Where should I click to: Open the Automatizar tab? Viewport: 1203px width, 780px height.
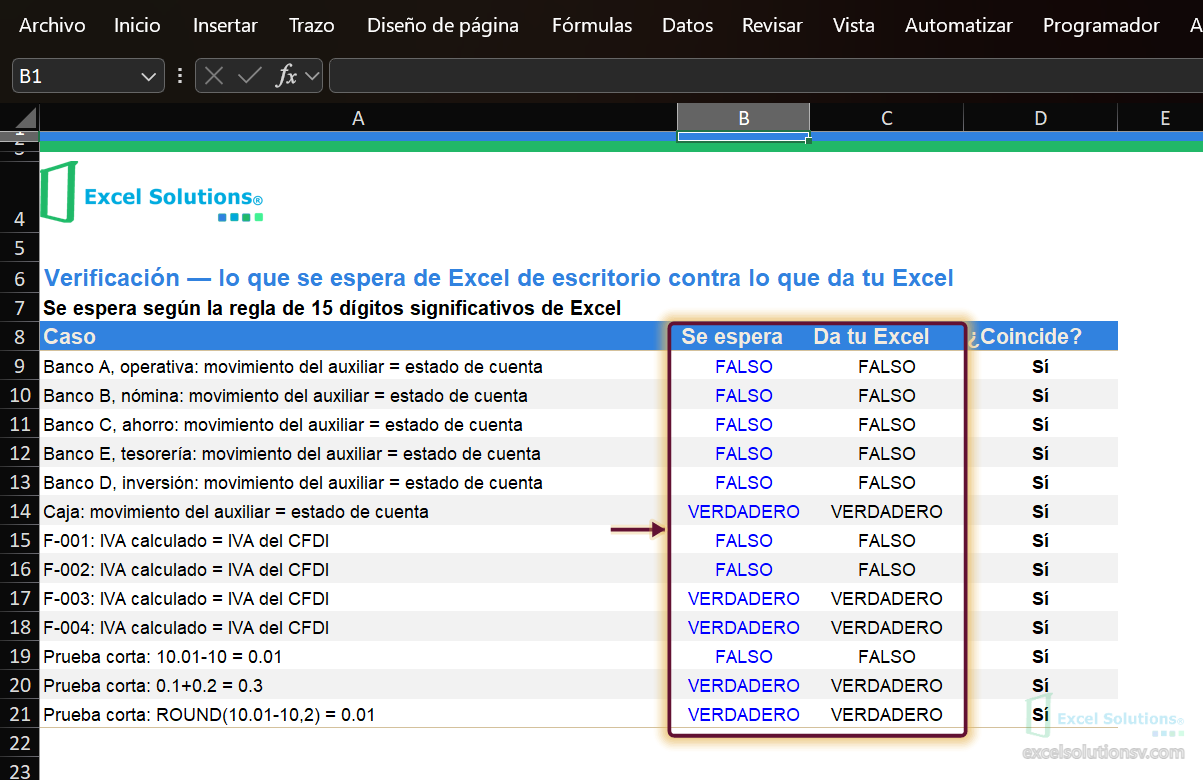pos(958,26)
